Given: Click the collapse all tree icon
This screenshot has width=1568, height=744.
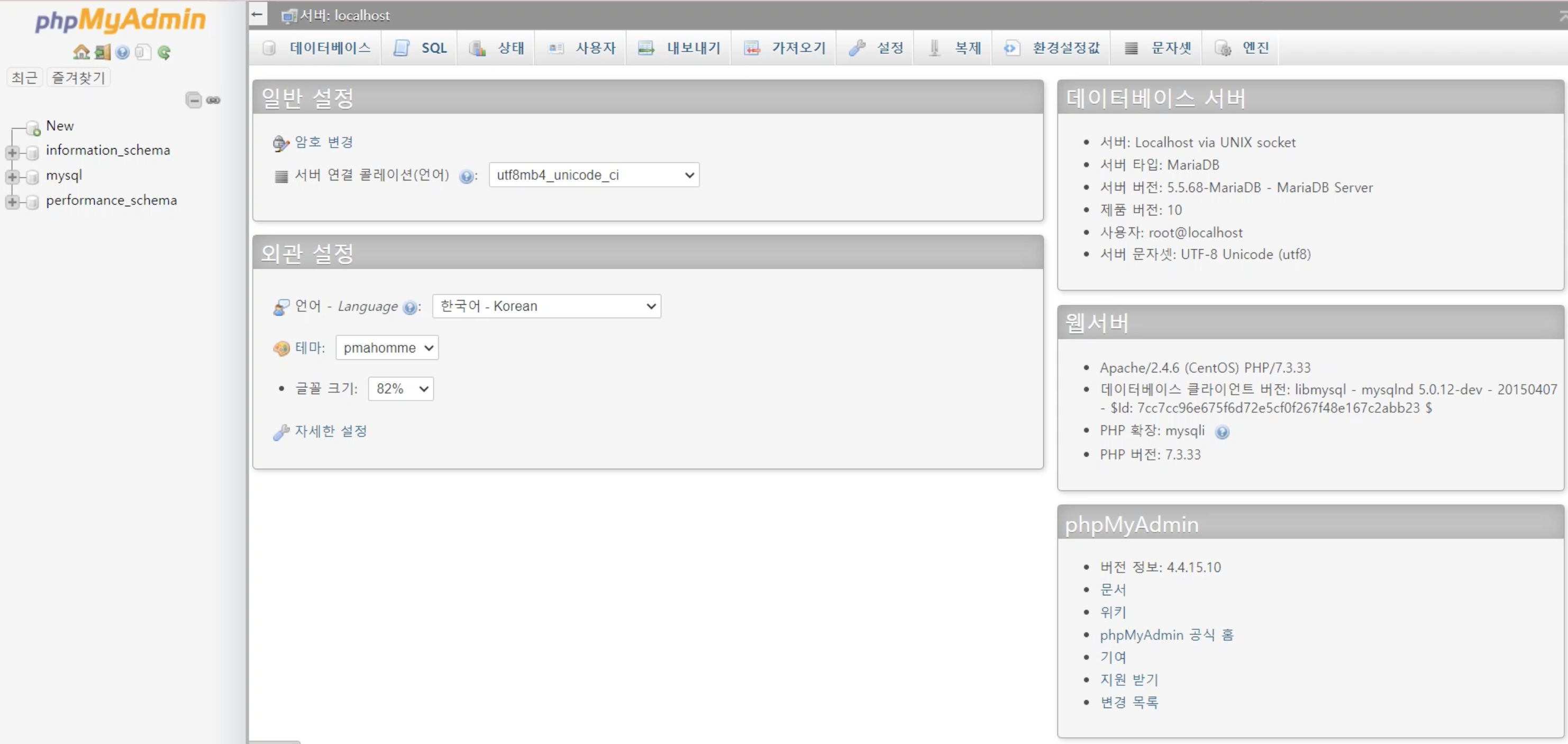Looking at the screenshot, I should [194, 100].
